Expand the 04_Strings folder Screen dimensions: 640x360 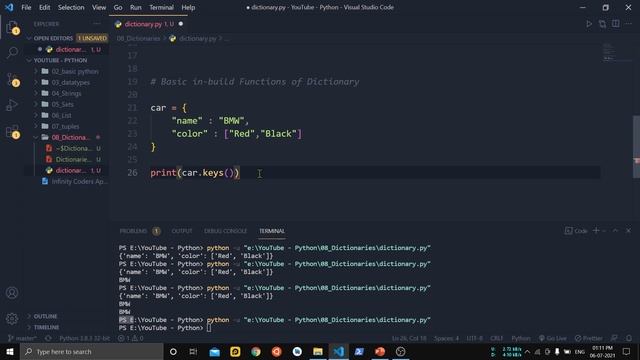click(x=66, y=93)
